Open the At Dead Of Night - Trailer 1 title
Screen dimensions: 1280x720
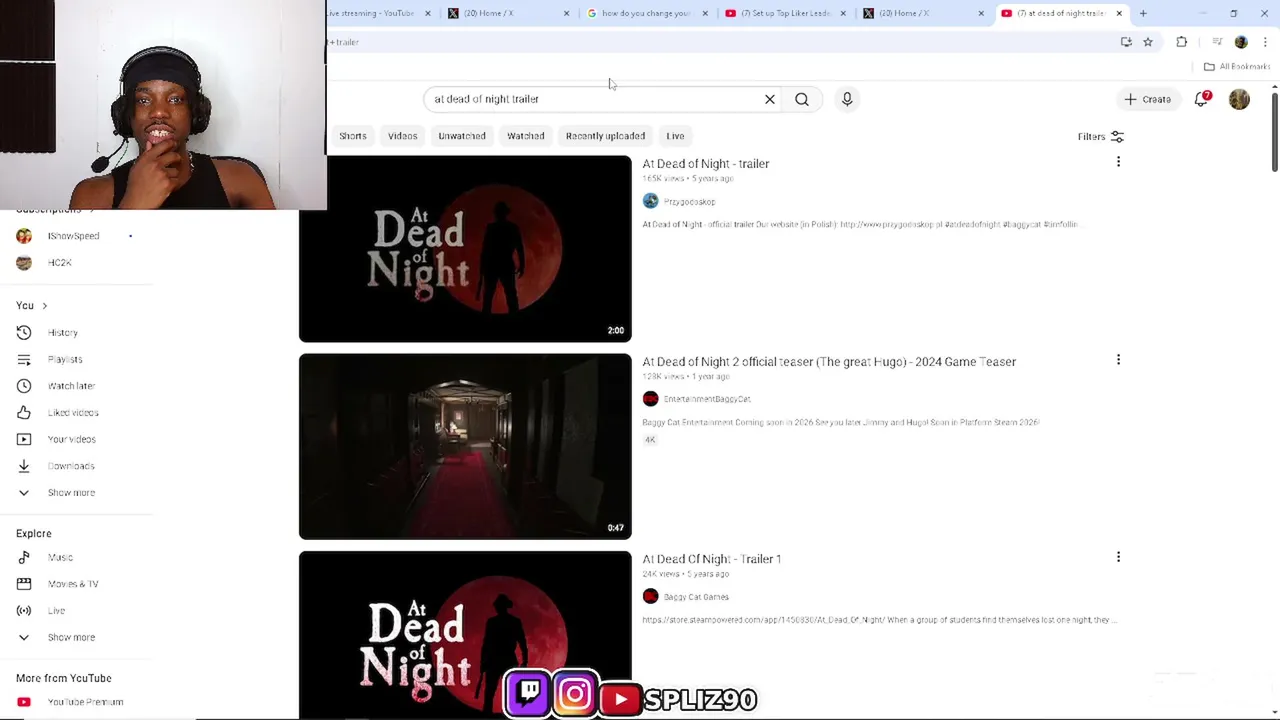[712, 559]
